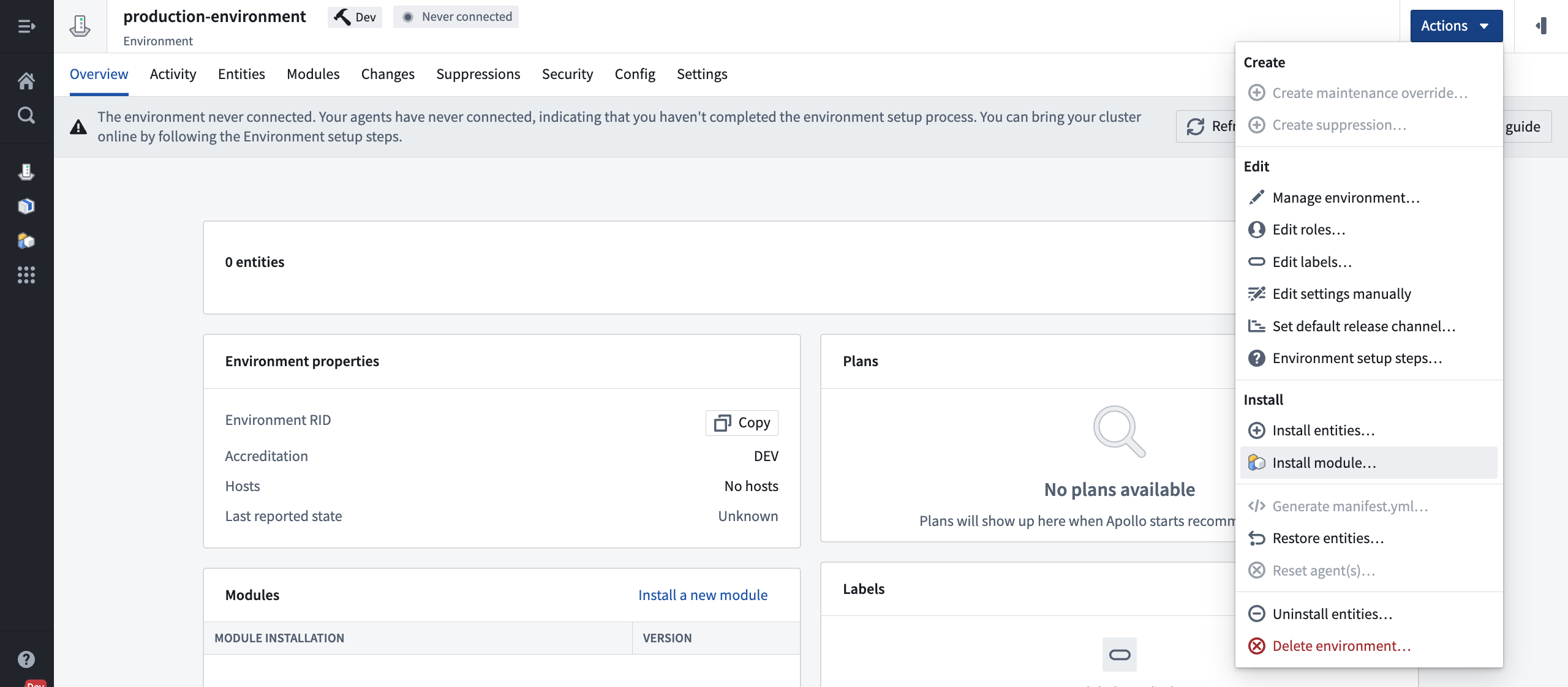This screenshot has height=687, width=1568.
Task: Click the Refresh button in warning banner
Action: (x=1207, y=126)
